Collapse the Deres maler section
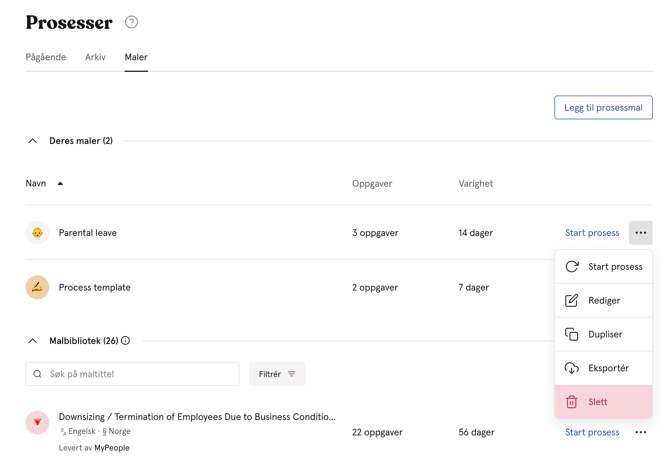The width and height of the screenshot is (670, 463). (x=33, y=141)
